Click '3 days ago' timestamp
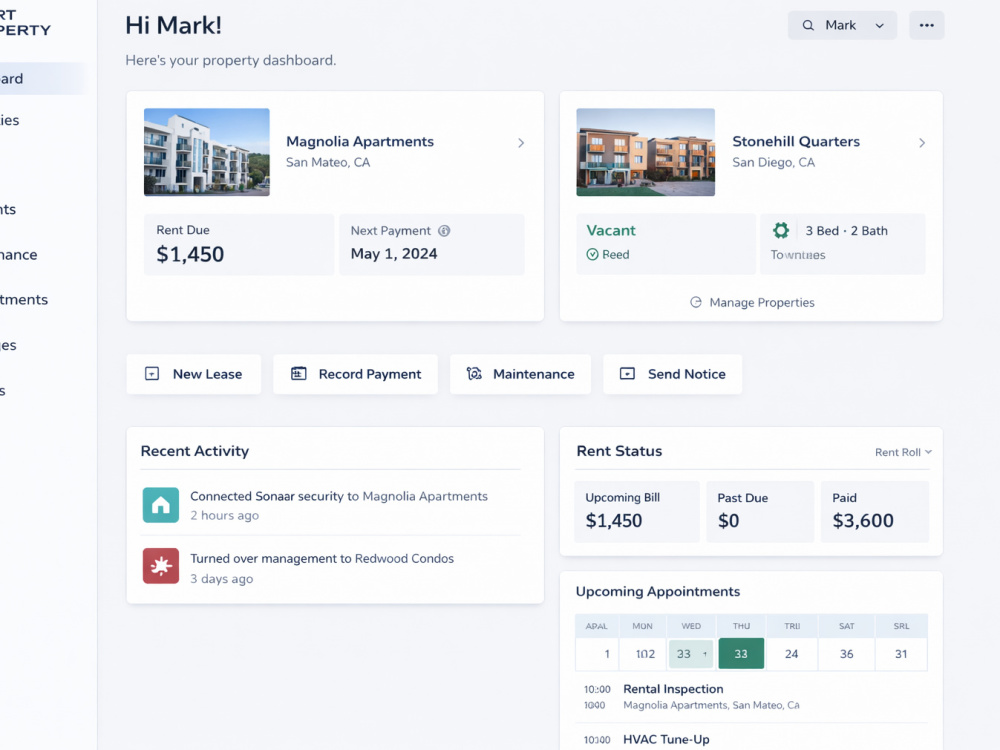The image size is (1000, 750). click(222, 579)
